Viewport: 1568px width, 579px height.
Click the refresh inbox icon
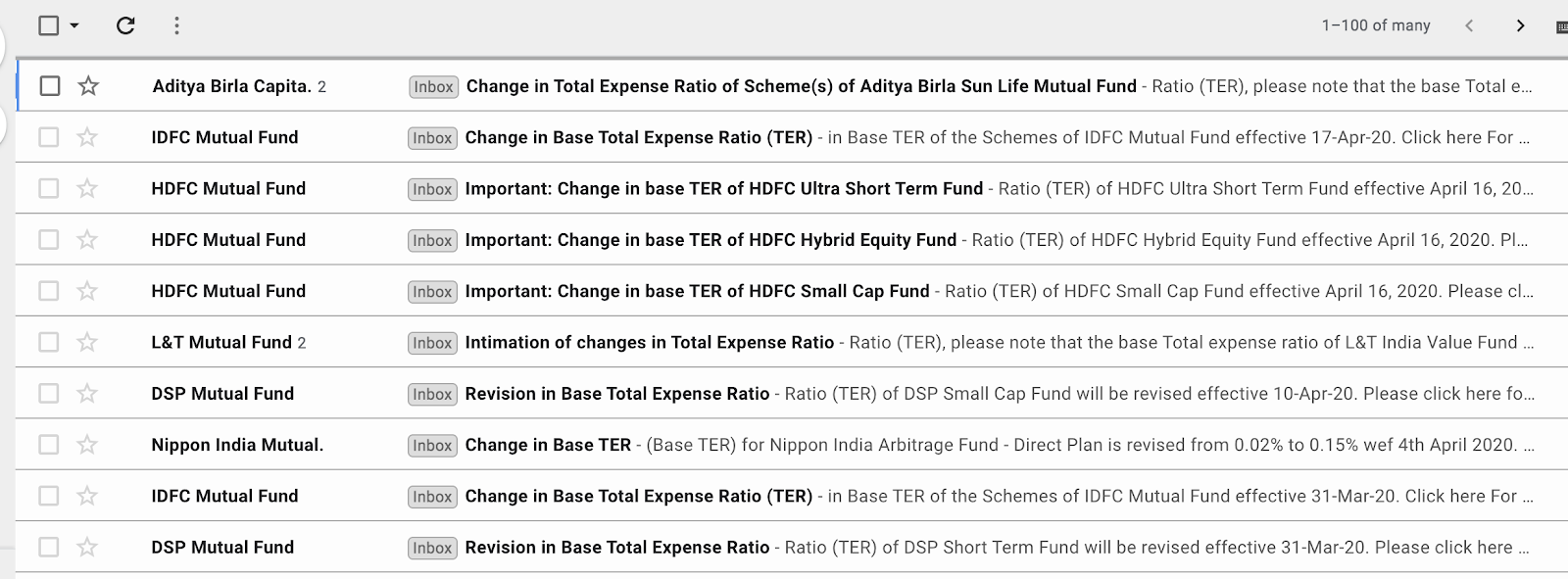pos(125,25)
